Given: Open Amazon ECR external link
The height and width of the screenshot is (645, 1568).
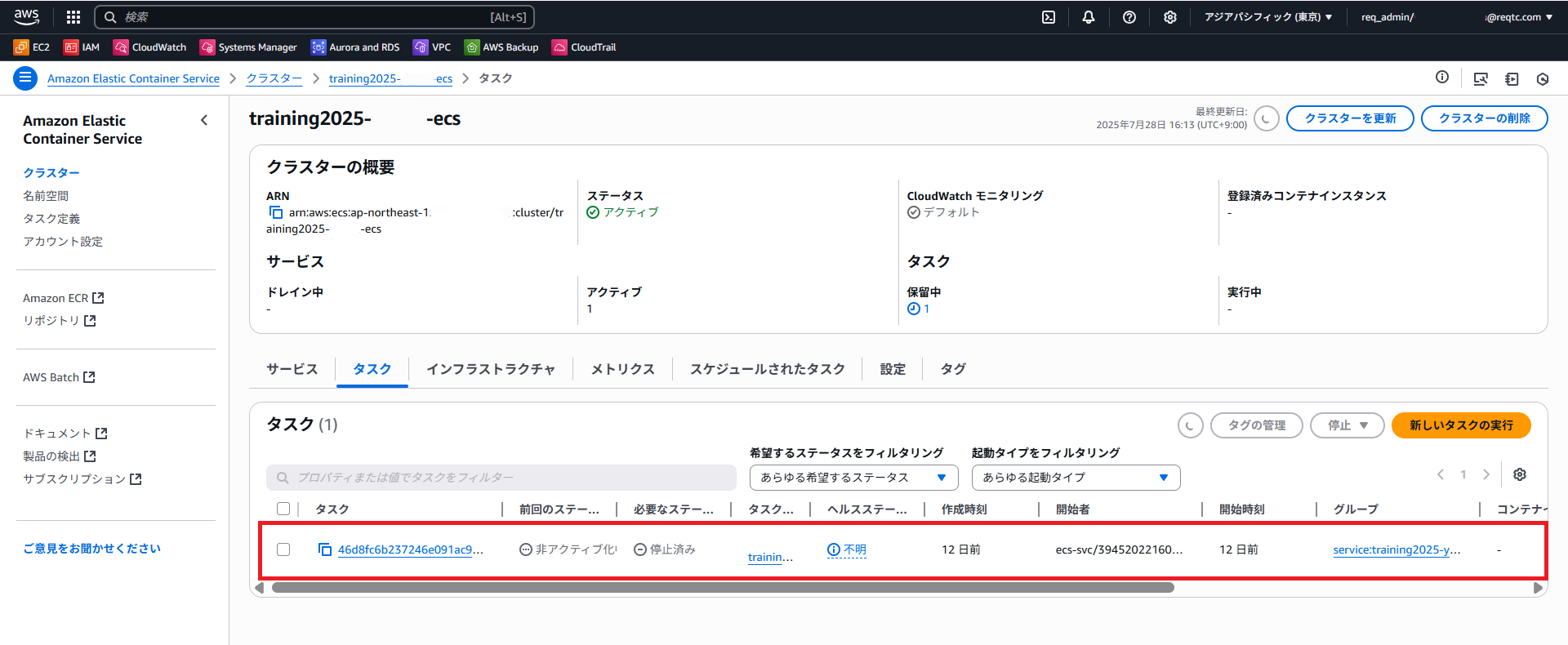Looking at the screenshot, I should click(x=63, y=298).
